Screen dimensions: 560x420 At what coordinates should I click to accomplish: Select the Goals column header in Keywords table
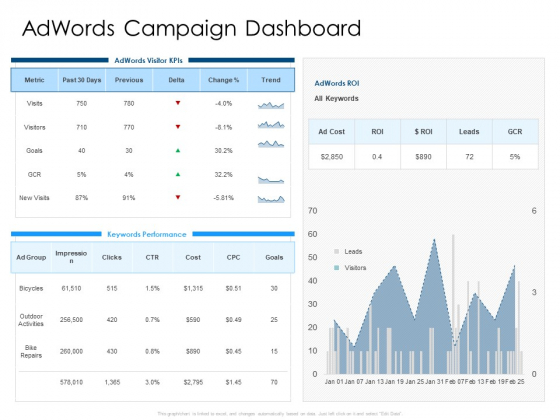pos(274,257)
